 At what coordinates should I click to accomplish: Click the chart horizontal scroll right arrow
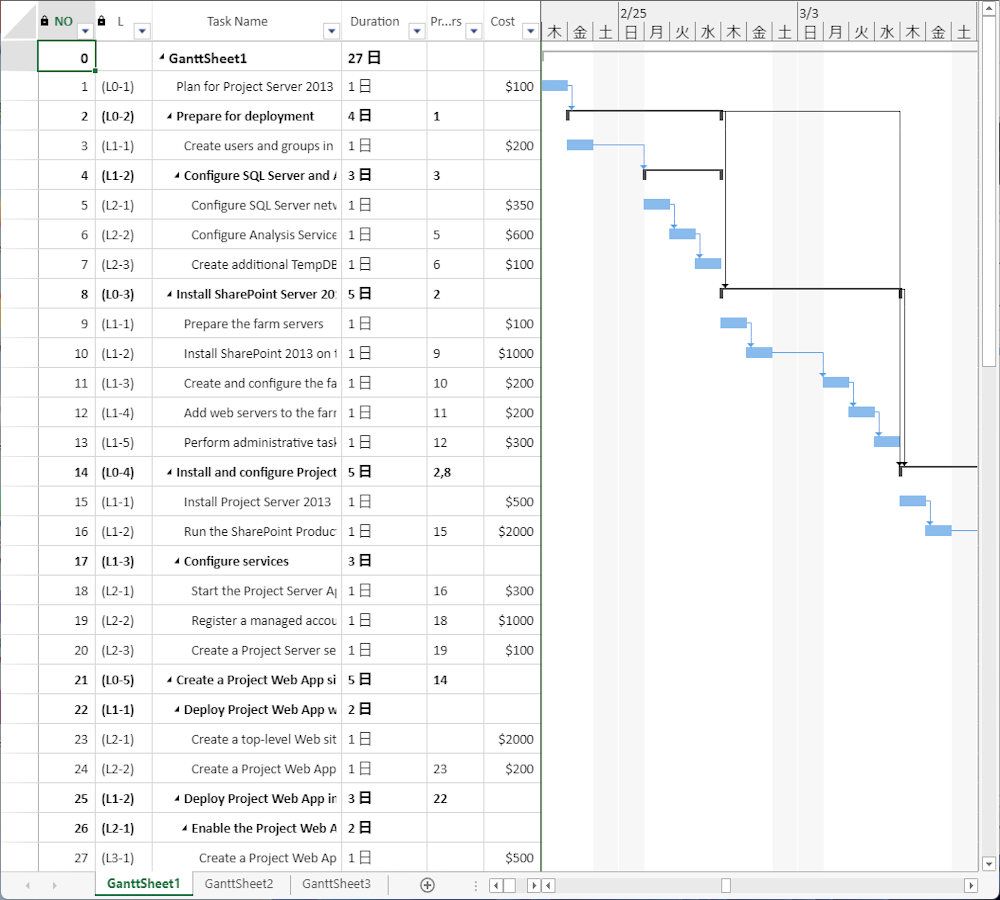click(971, 885)
